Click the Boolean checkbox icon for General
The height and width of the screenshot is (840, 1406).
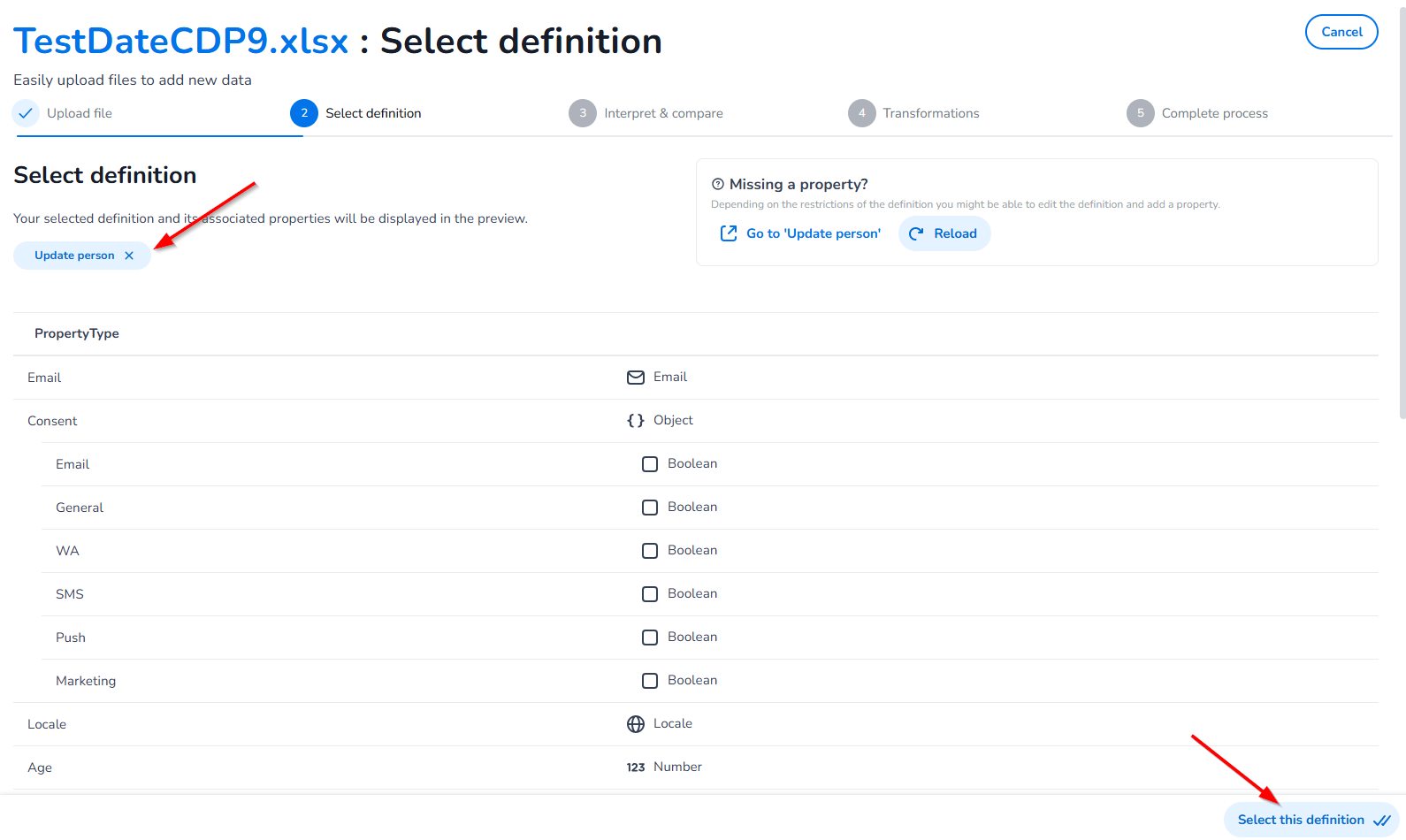650,508
